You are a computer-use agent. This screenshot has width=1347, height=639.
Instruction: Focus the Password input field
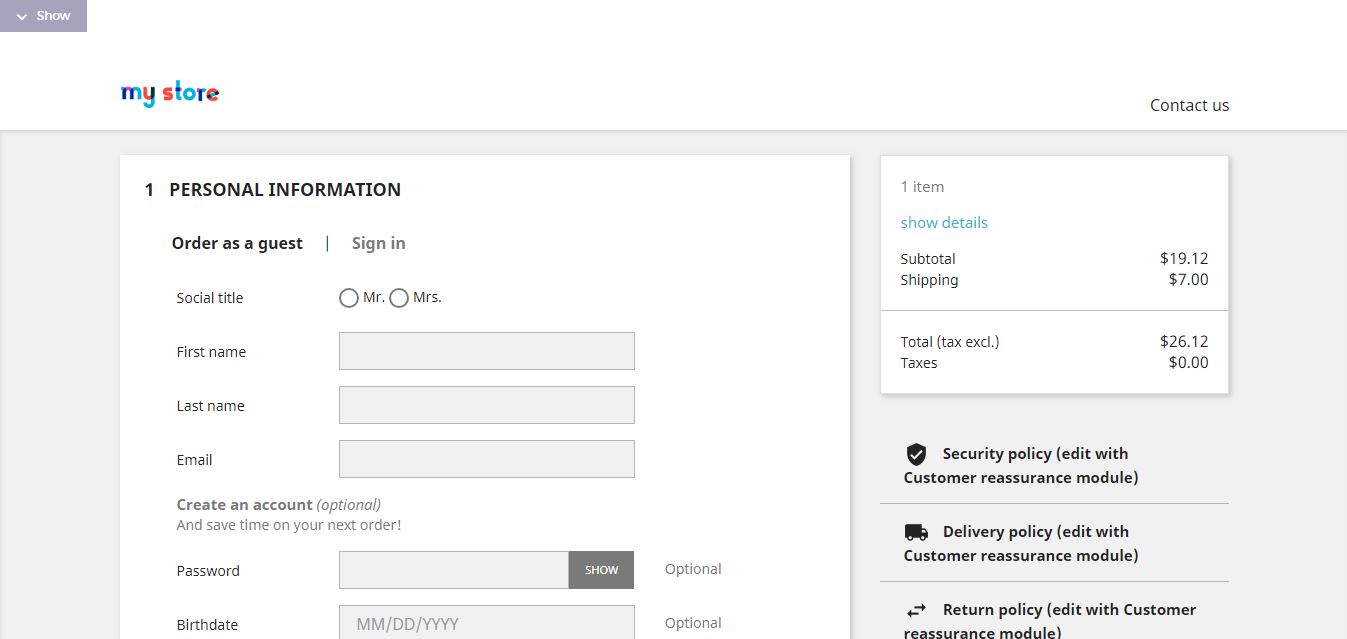coord(454,570)
